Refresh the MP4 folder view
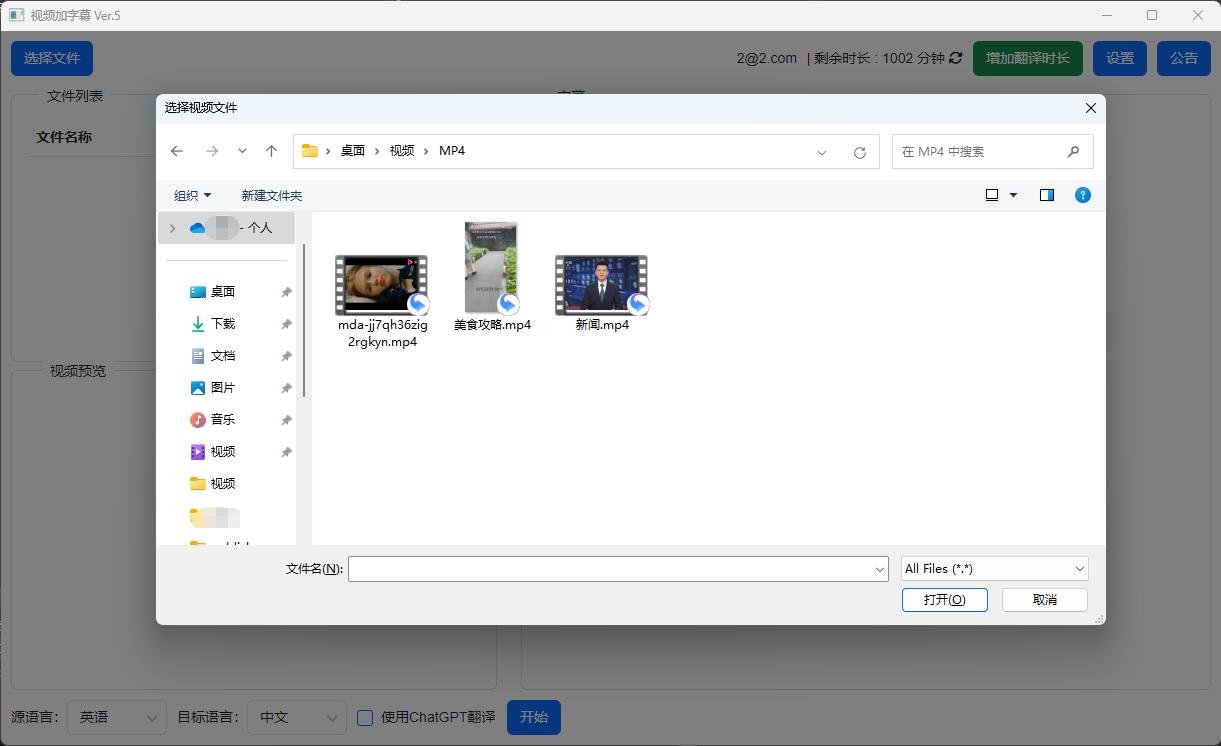This screenshot has height=746, width=1221. click(860, 152)
